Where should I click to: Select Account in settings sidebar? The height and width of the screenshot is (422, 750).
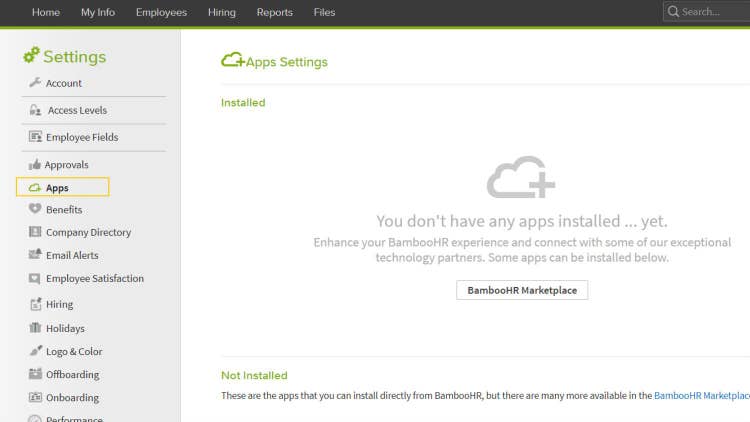[x=64, y=83]
